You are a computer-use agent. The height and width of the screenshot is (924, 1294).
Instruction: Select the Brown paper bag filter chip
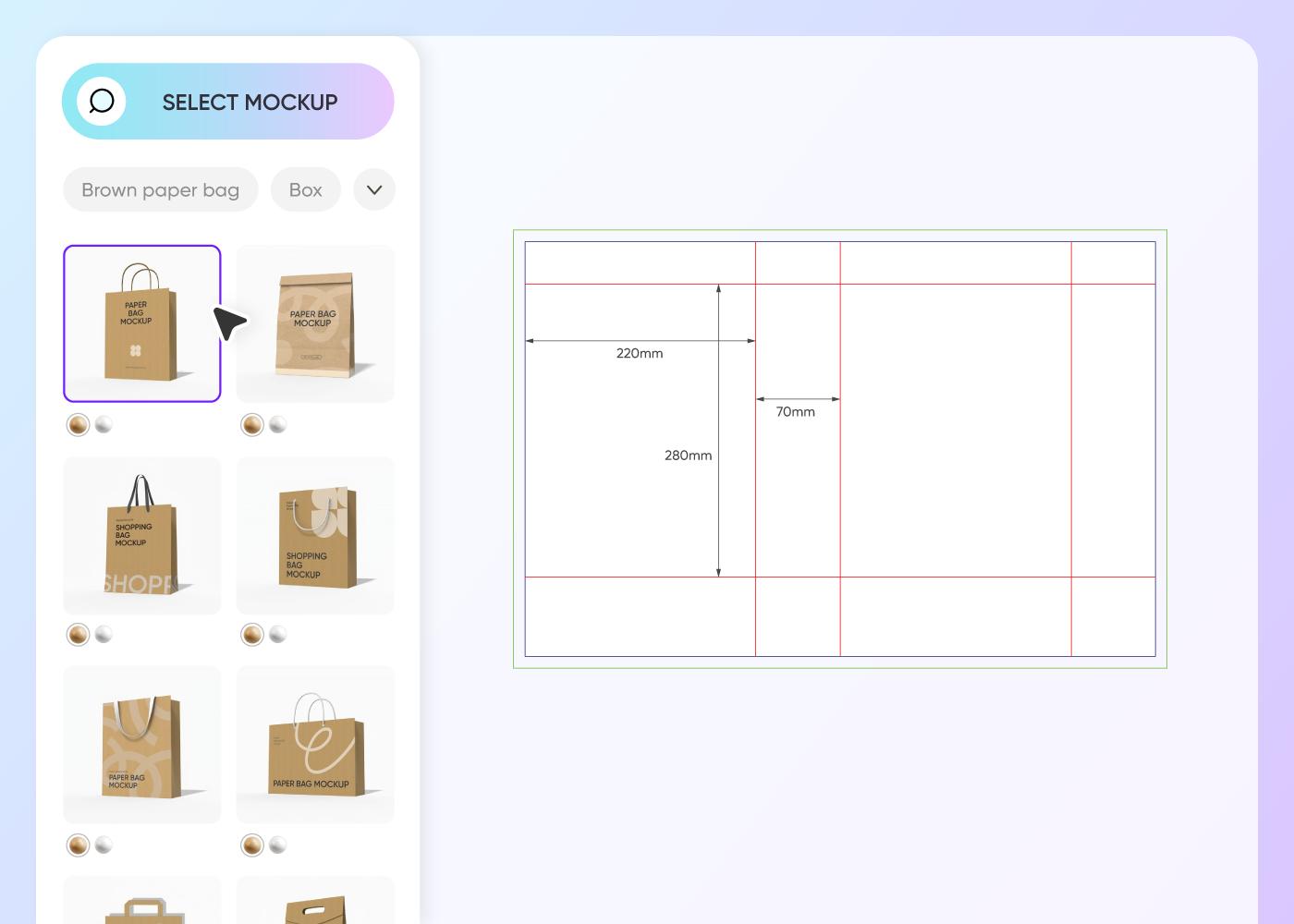tap(160, 189)
